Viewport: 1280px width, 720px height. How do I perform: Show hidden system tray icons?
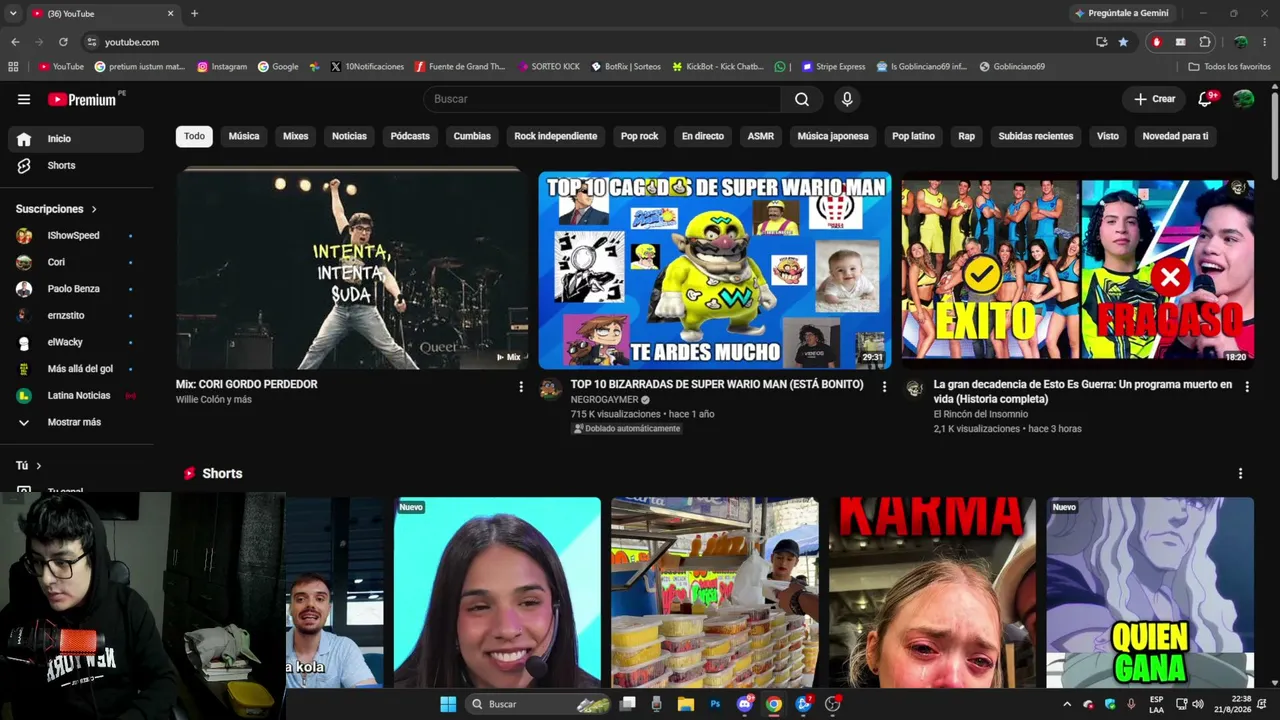(x=1067, y=704)
